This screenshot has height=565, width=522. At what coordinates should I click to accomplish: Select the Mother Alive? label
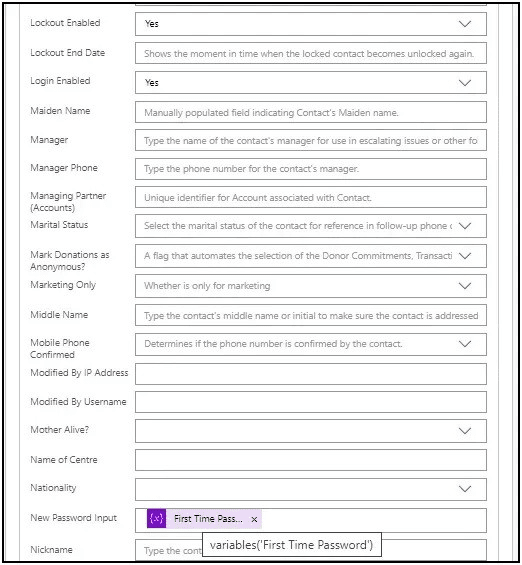[x=59, y=430]
